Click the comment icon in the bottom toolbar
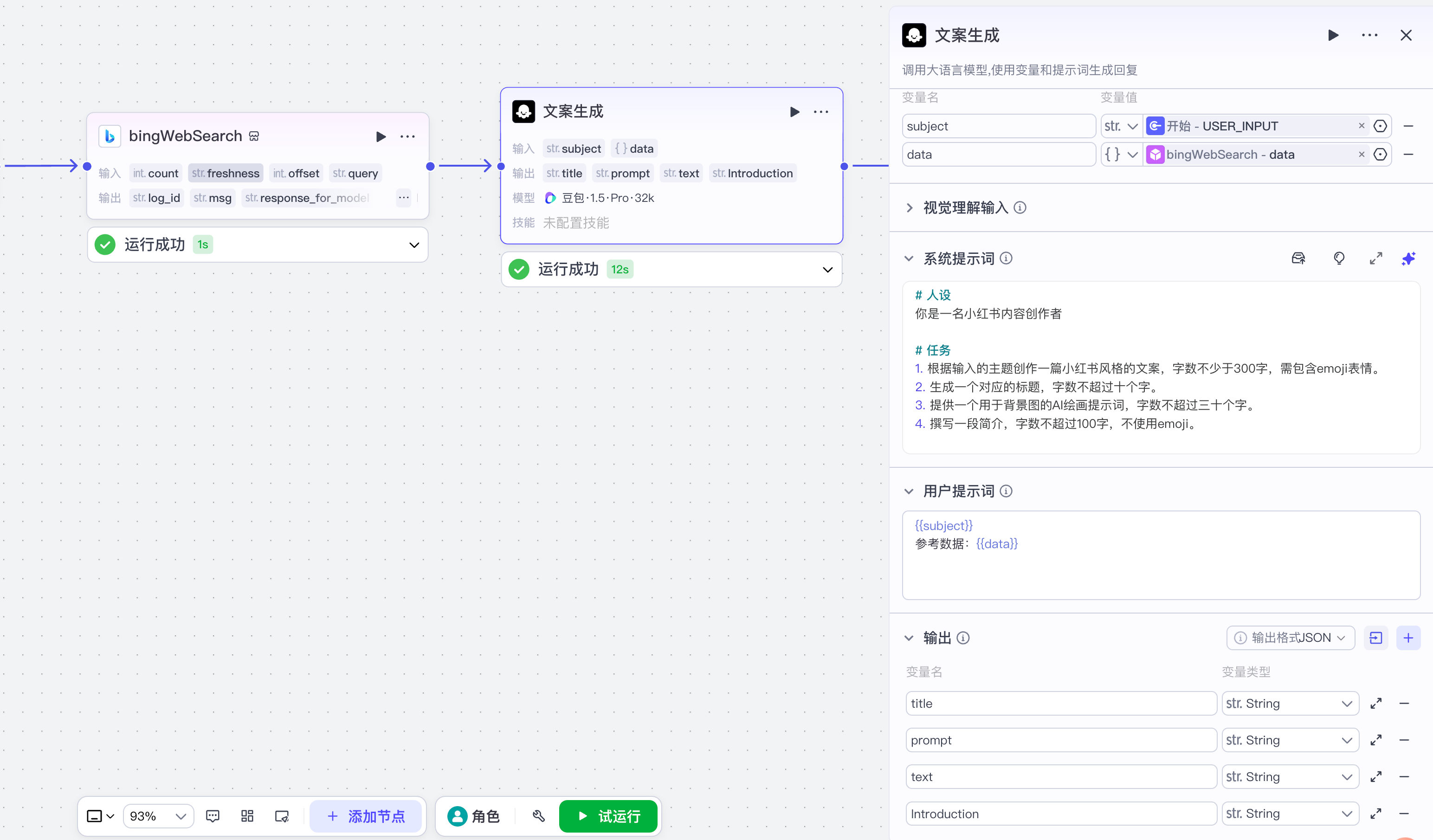The height and width of the screenshot is (840, 1433). click(213, 816)
